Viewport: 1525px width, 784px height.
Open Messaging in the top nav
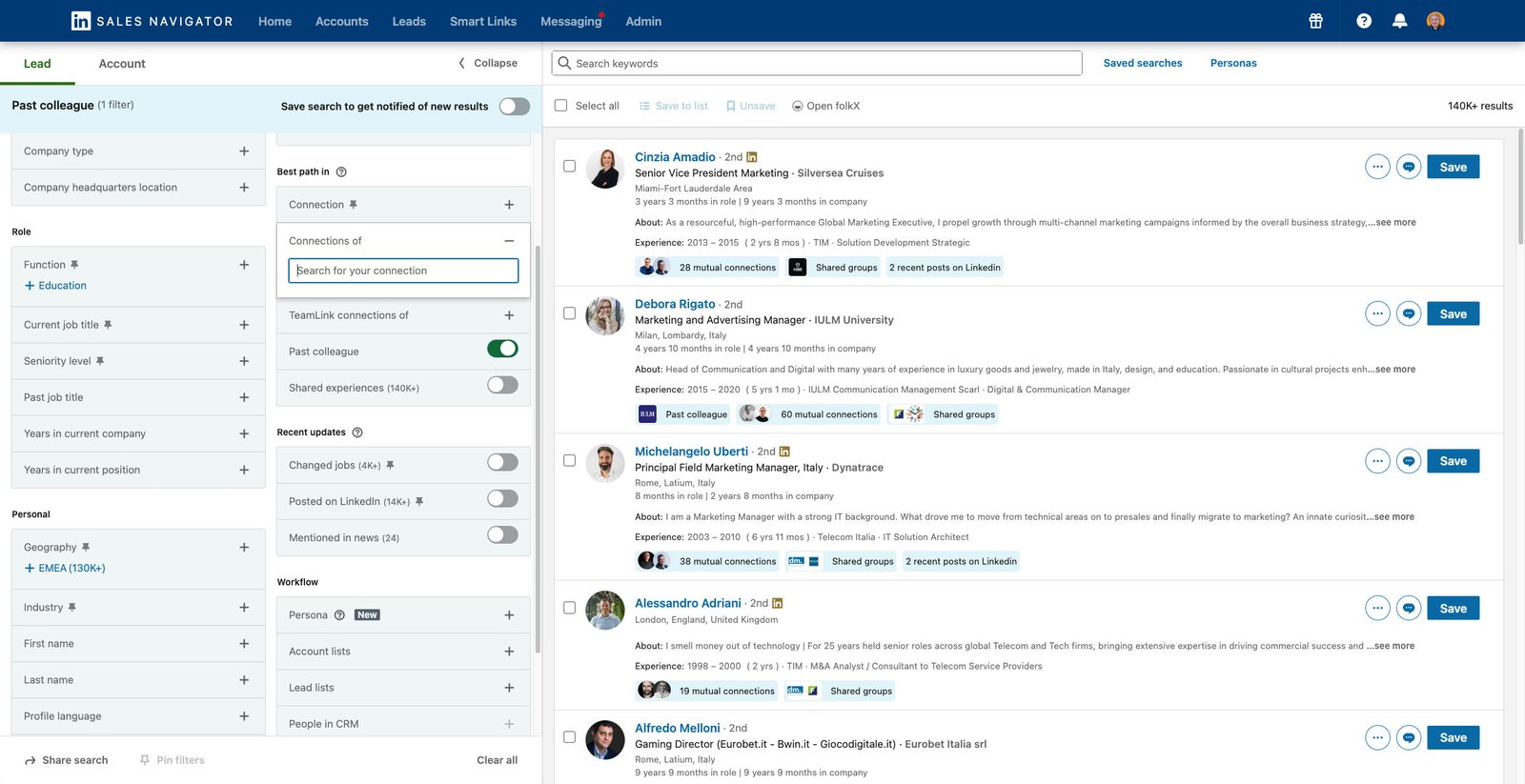point(571,21)
